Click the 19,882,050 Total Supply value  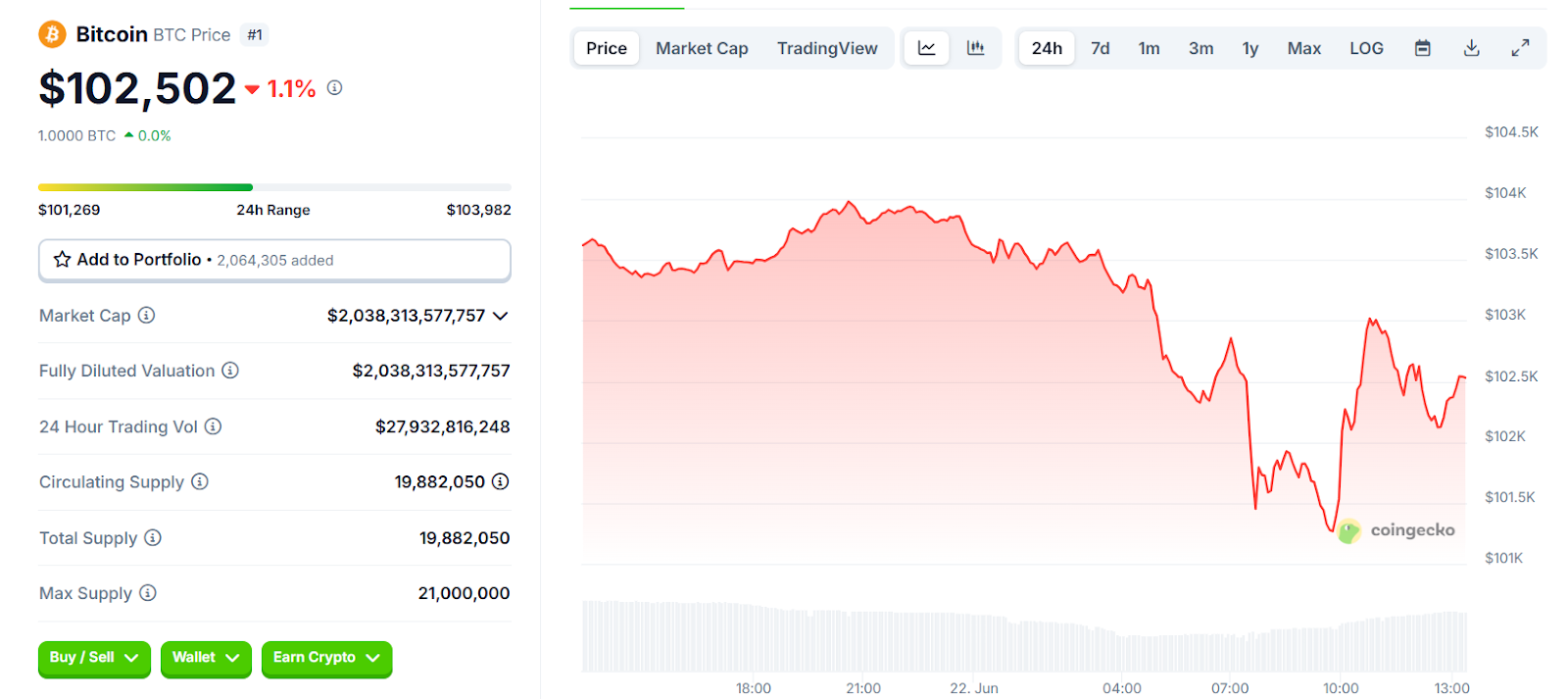465,538
